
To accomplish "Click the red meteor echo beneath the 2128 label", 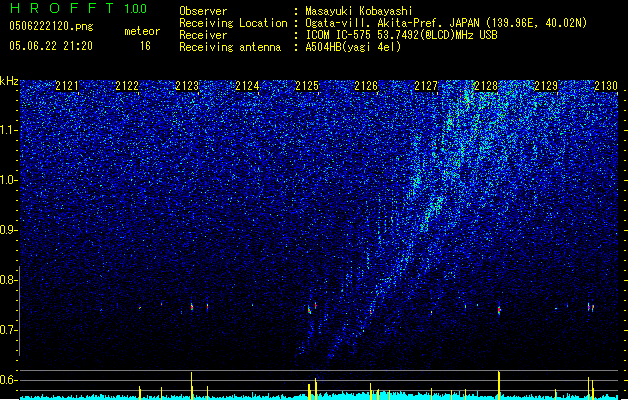I will pyautogui.click(x=499, y=310).
